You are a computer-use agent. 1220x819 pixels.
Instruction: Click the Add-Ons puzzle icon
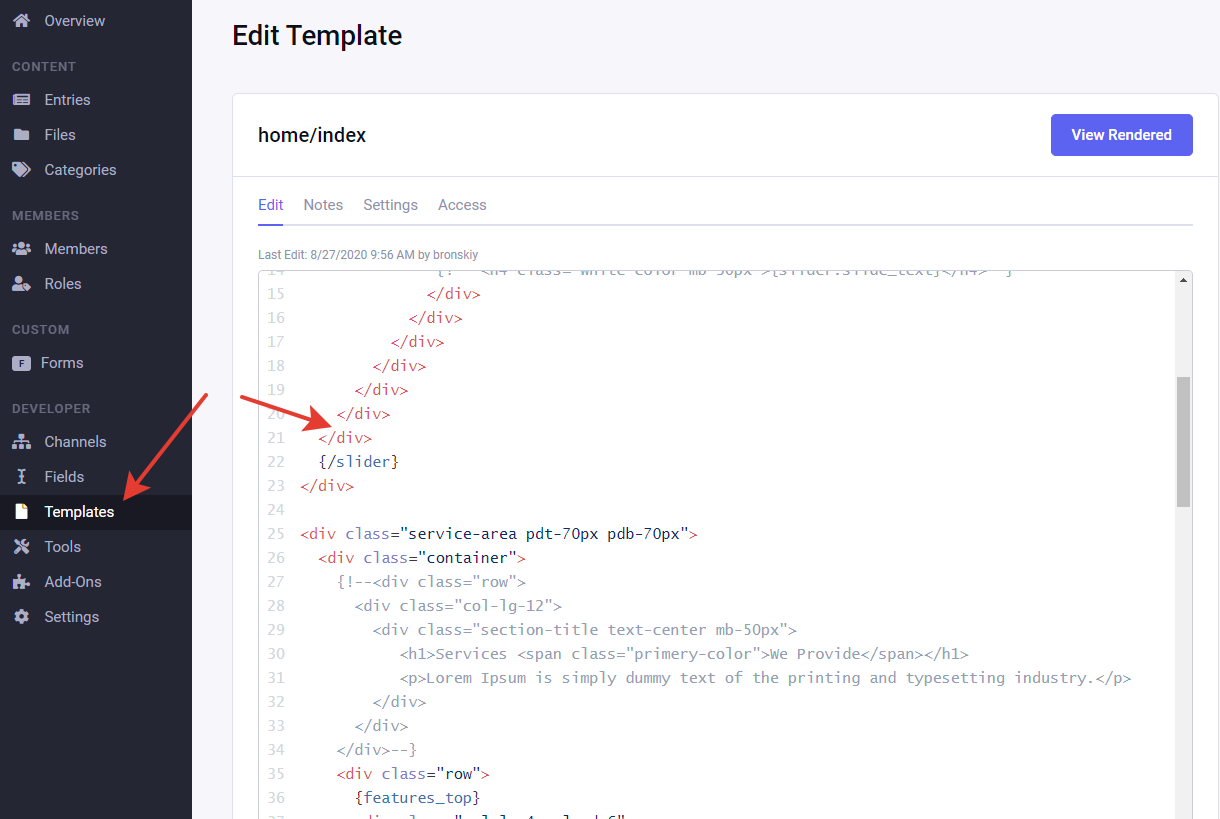point(21,582)
